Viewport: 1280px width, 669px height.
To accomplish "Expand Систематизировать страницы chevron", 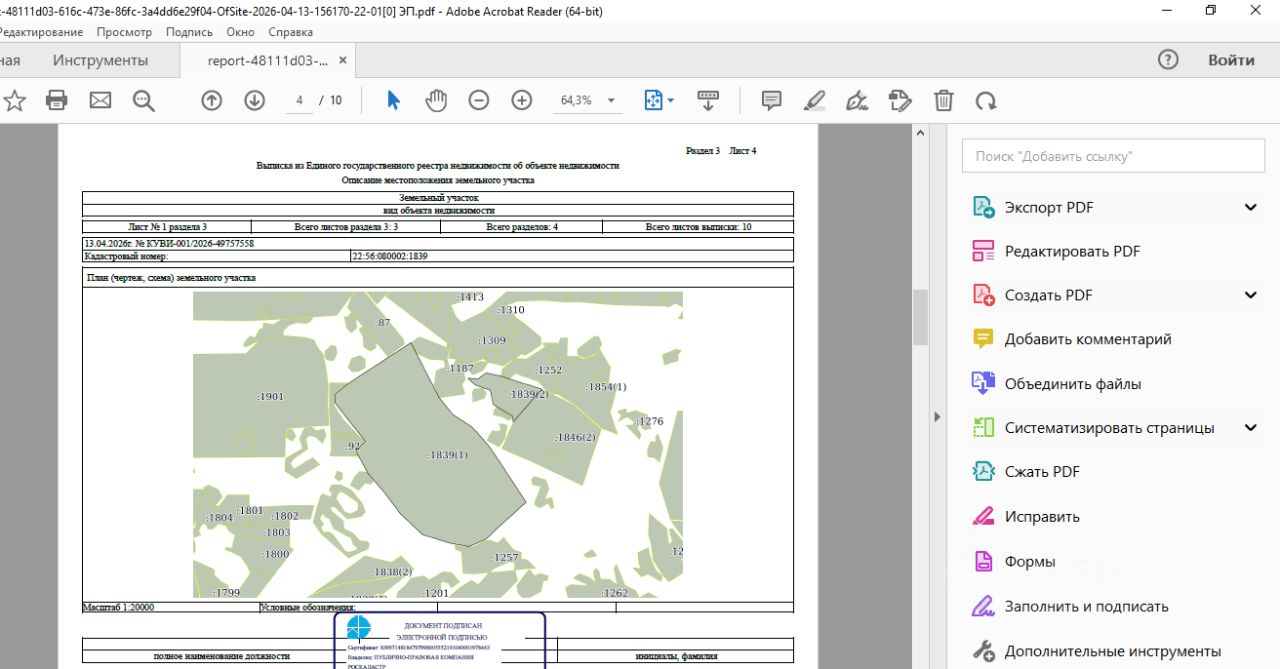I will [x=1250, y=428].
